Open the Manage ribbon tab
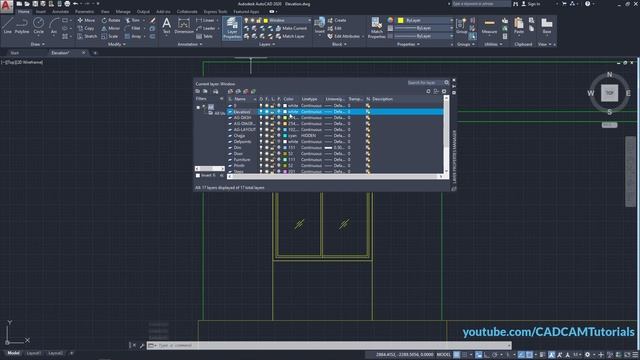Viewport: 640px width, 360px height. point(123,12)
